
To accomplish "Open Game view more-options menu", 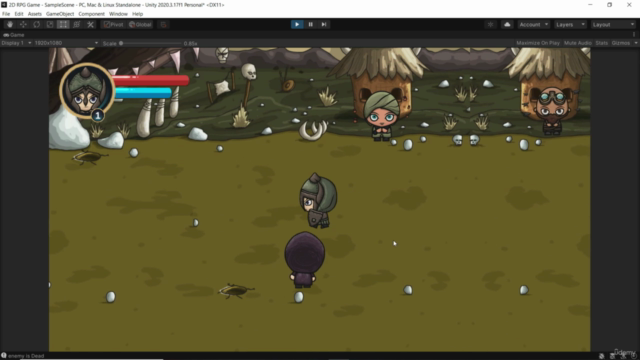I will 634,35.
